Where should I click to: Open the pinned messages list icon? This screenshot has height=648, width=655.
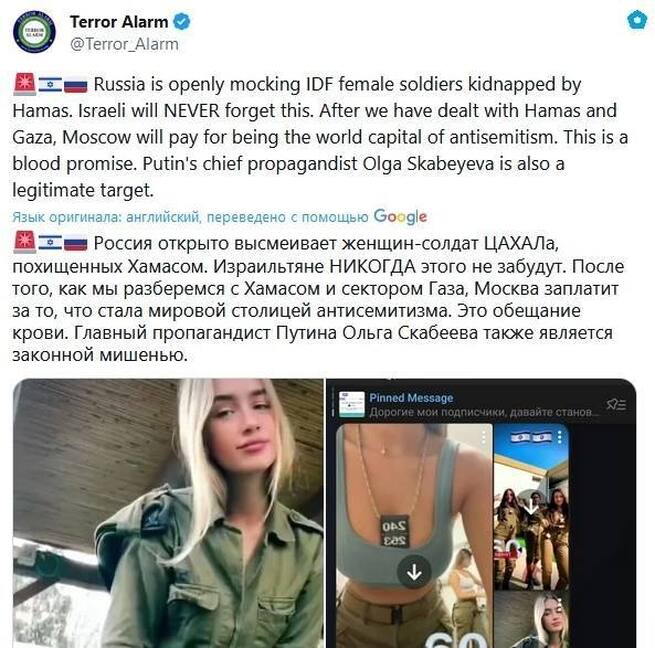pos(616,404)
